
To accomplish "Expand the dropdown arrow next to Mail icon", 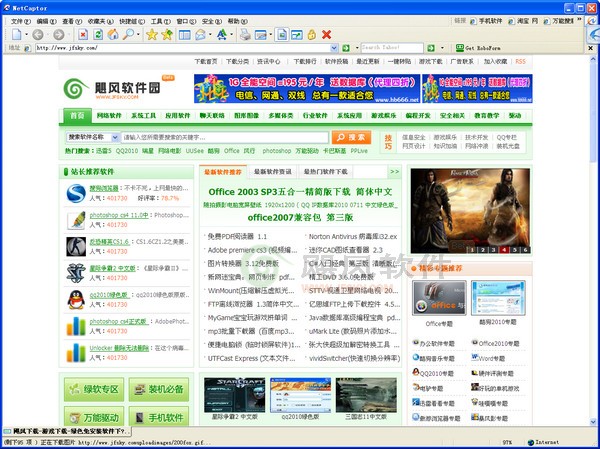I will (x=210, y=35).
